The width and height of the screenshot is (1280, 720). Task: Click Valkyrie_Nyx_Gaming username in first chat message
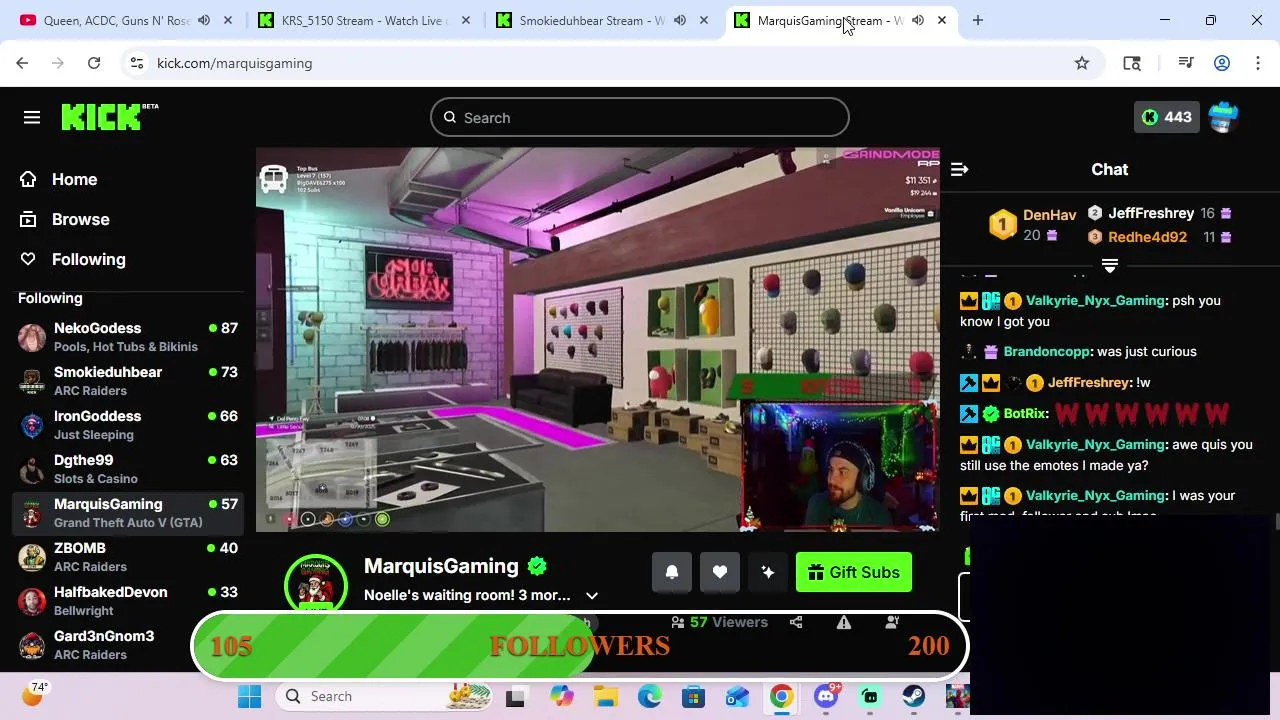tap(1095, 300)
